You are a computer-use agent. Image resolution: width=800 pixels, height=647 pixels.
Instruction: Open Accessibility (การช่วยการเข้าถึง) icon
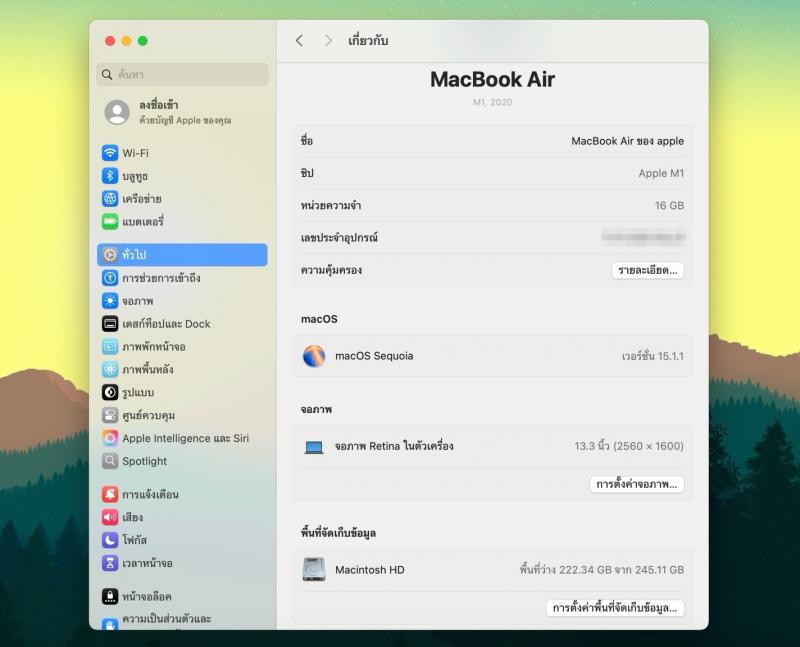coord(110,278)
